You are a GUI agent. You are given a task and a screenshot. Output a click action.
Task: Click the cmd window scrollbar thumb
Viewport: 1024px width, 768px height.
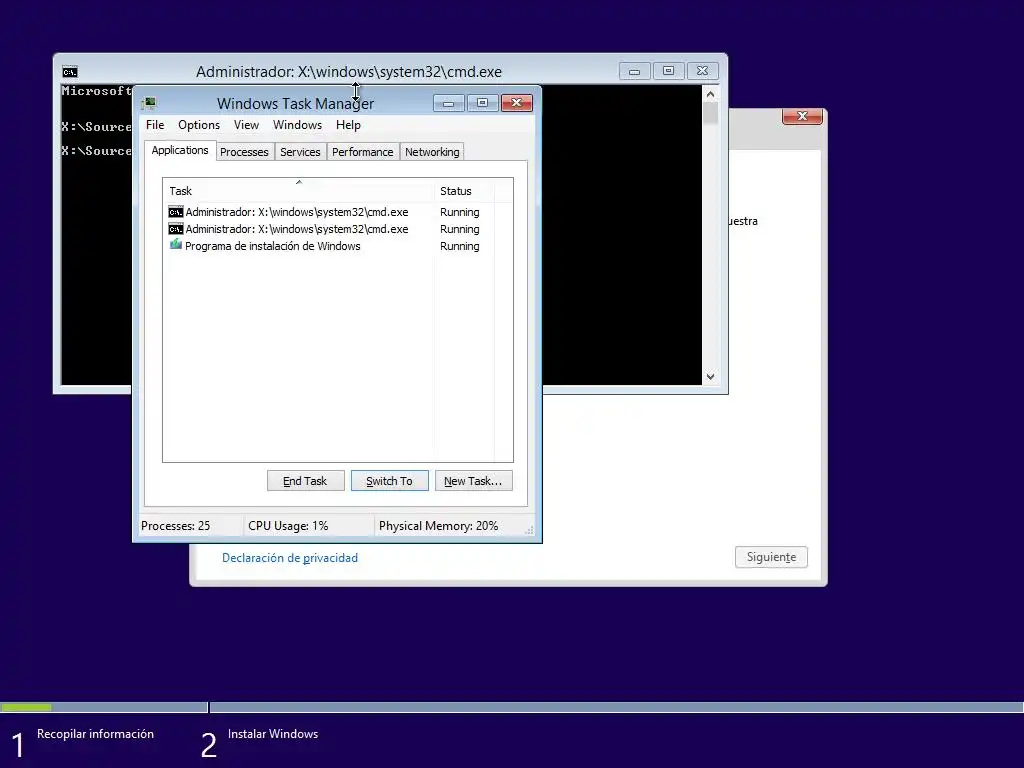pyautogui.click(x=711, y=114)
